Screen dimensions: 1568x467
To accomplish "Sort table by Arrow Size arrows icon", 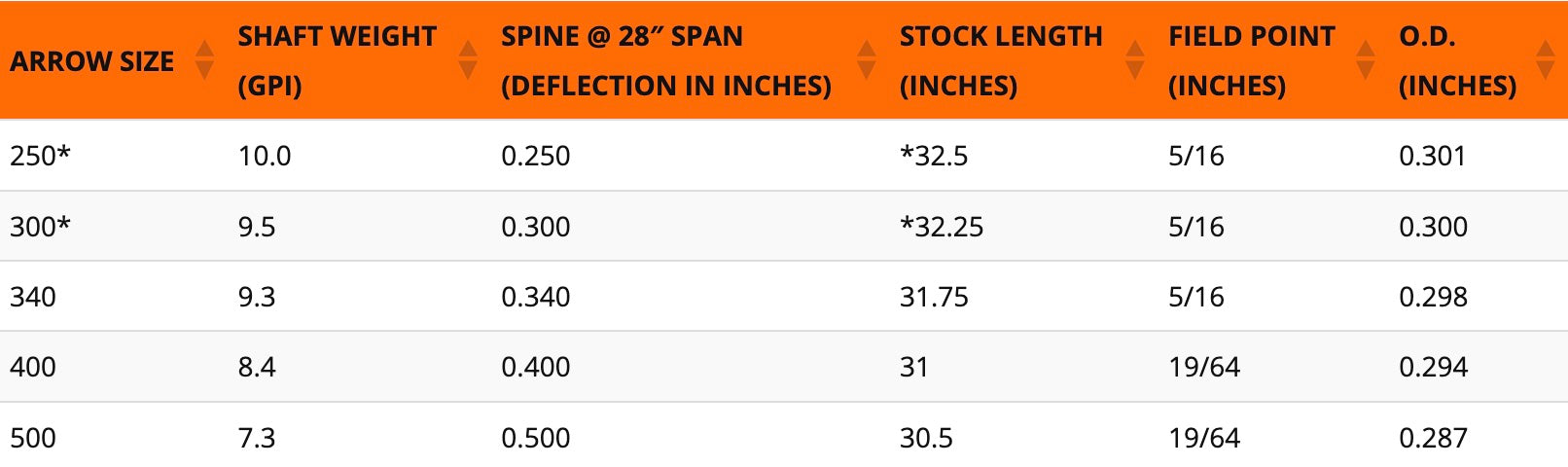I will pos(204,60).
